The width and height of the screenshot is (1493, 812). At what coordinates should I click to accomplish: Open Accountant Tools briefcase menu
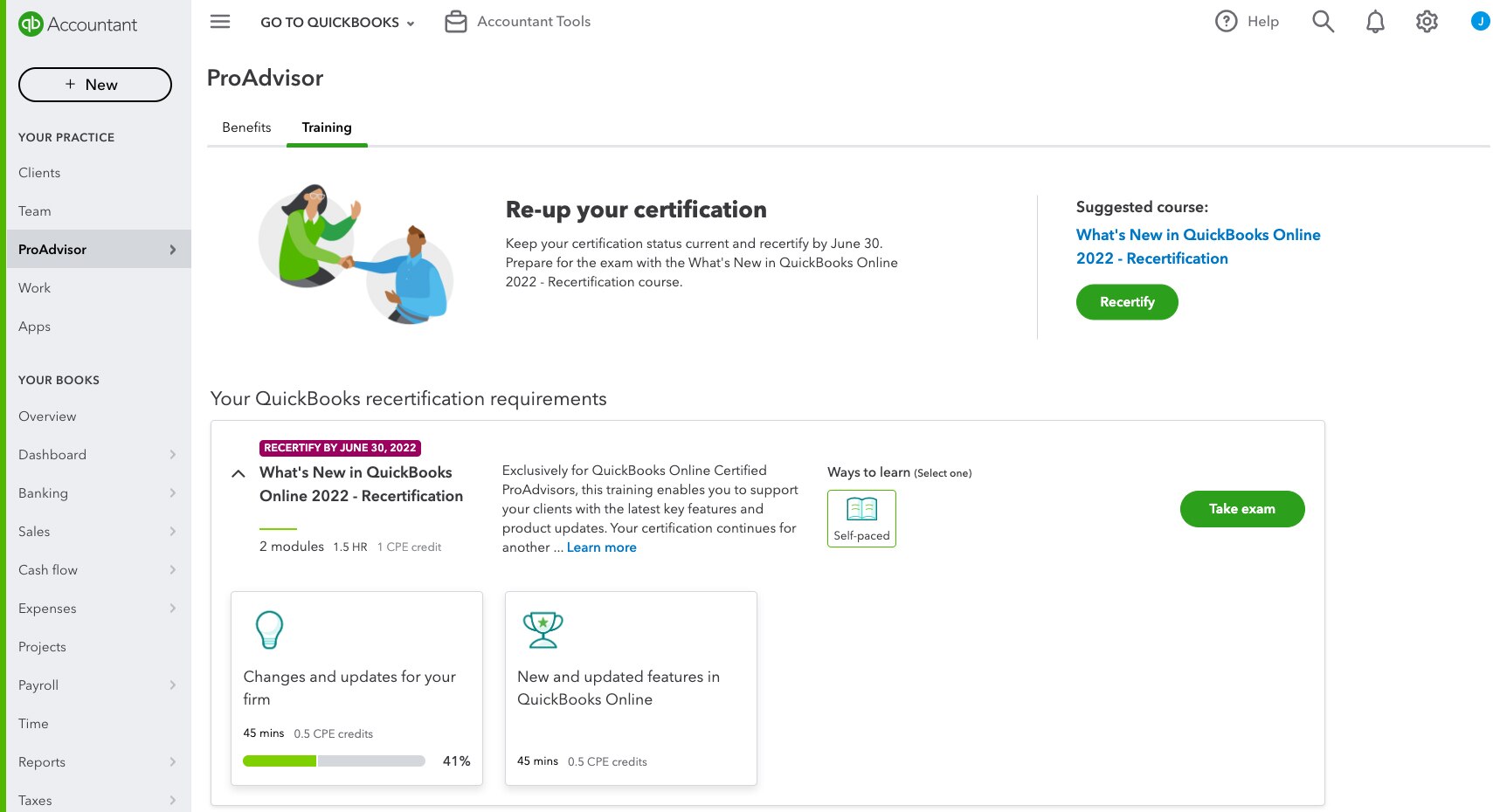click(518, 21)
